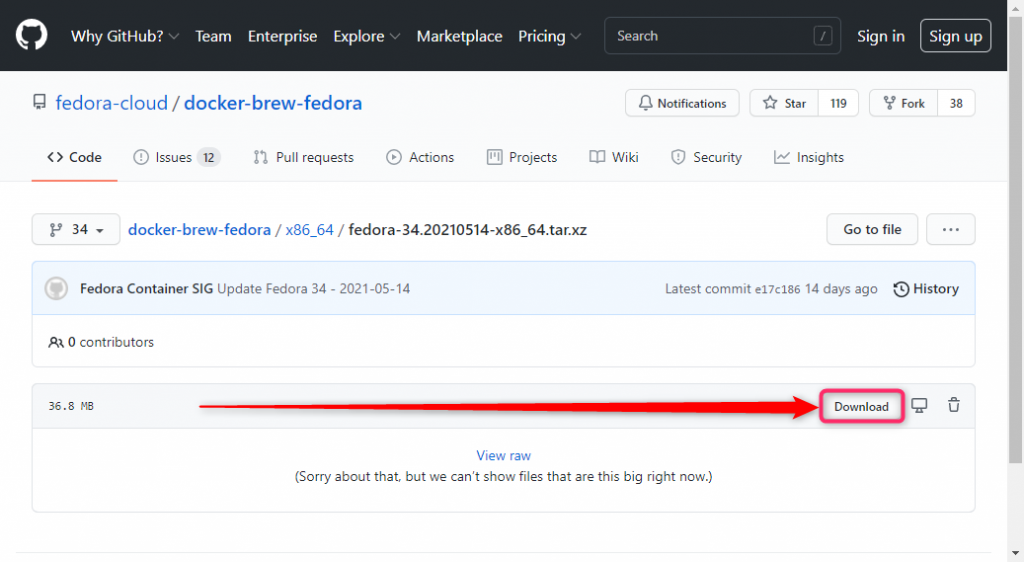Click the Fedora Container SIG avatar
Image resolution: width=1024 pixels, height=562 pixels.
(56, 289)
